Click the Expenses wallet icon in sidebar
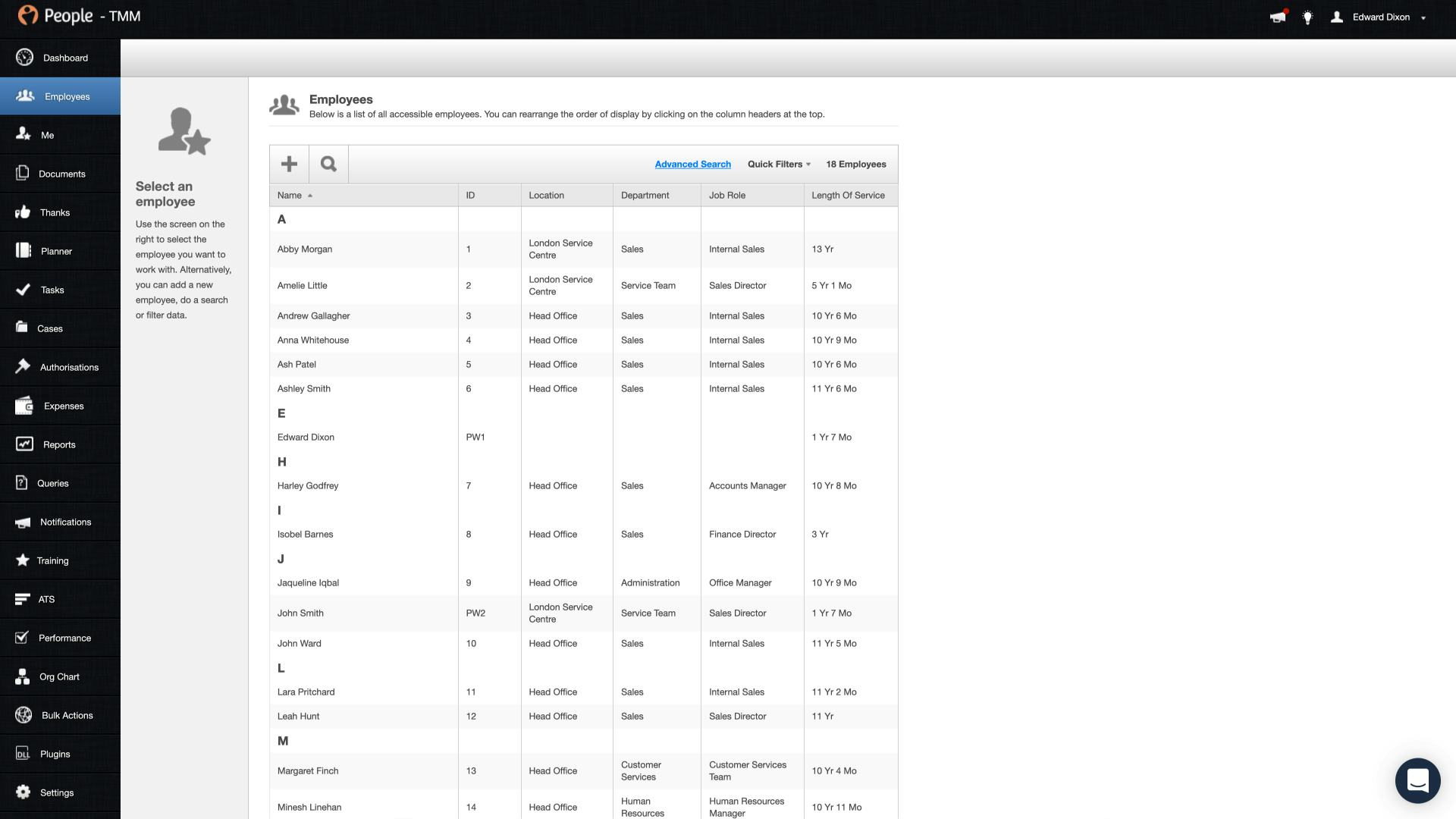The height and width of the screenshot is (819, 1456). pos(24,406)
